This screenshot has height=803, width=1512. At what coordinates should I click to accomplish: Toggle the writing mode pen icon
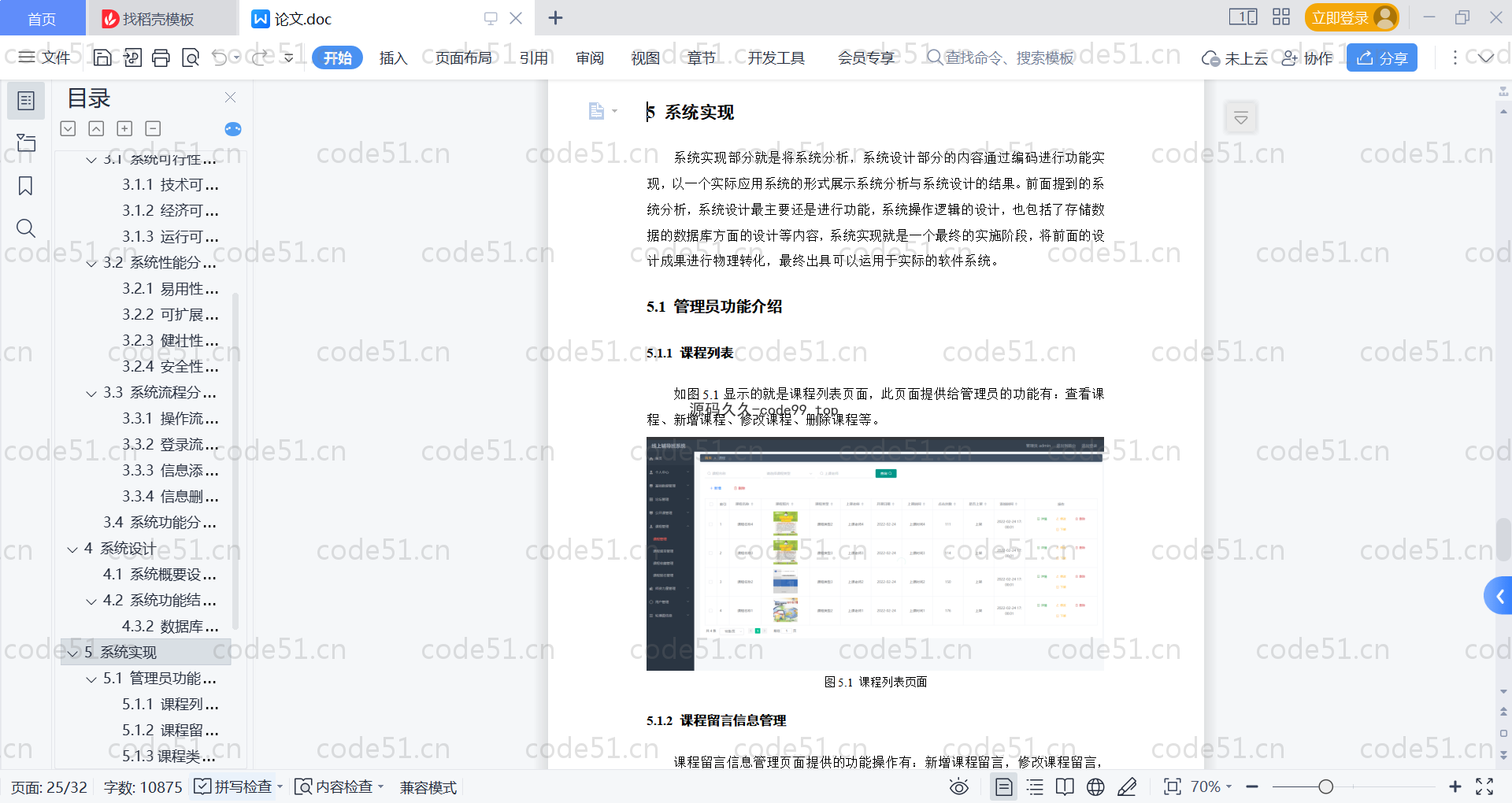[x=1127, y=786]
